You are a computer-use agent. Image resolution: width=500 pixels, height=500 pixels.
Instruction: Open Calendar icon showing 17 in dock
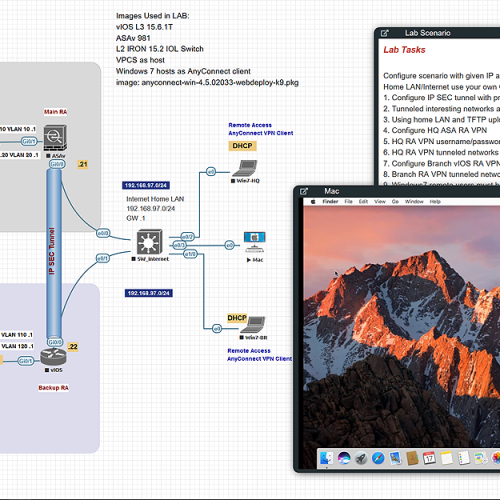429,458
